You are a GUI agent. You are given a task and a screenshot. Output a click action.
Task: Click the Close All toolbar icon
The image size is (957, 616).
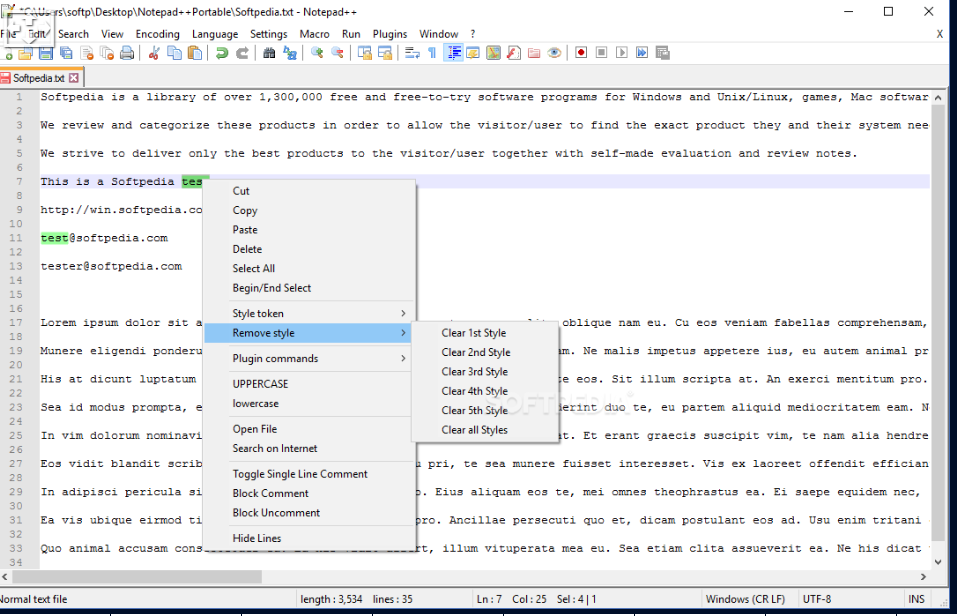[107, 54]
